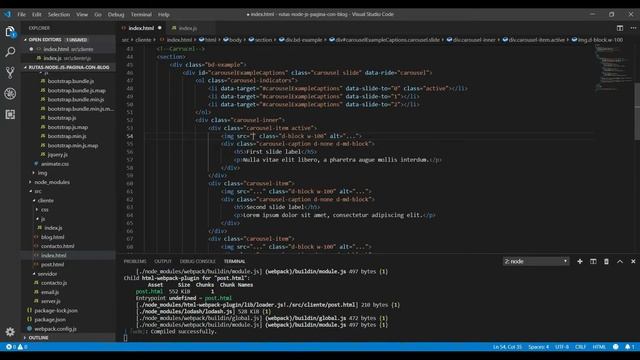Change indentation via Spaces: 4

coord(538,347)
